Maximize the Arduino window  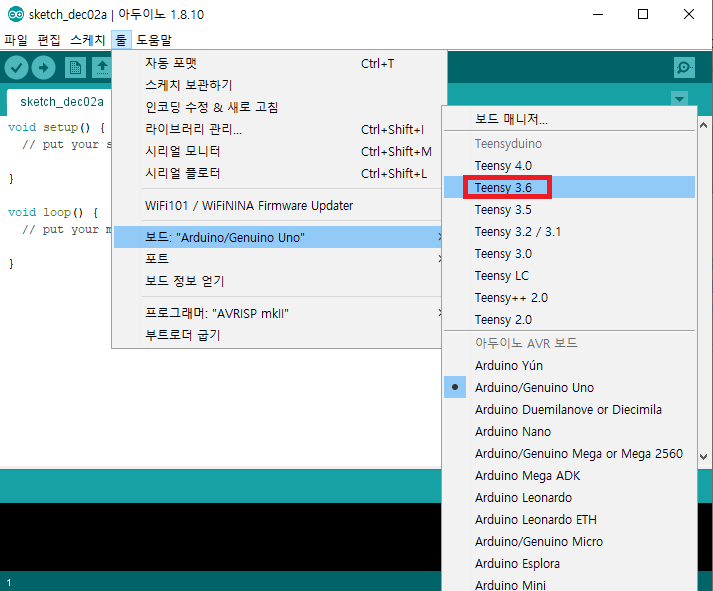point(643,15)
